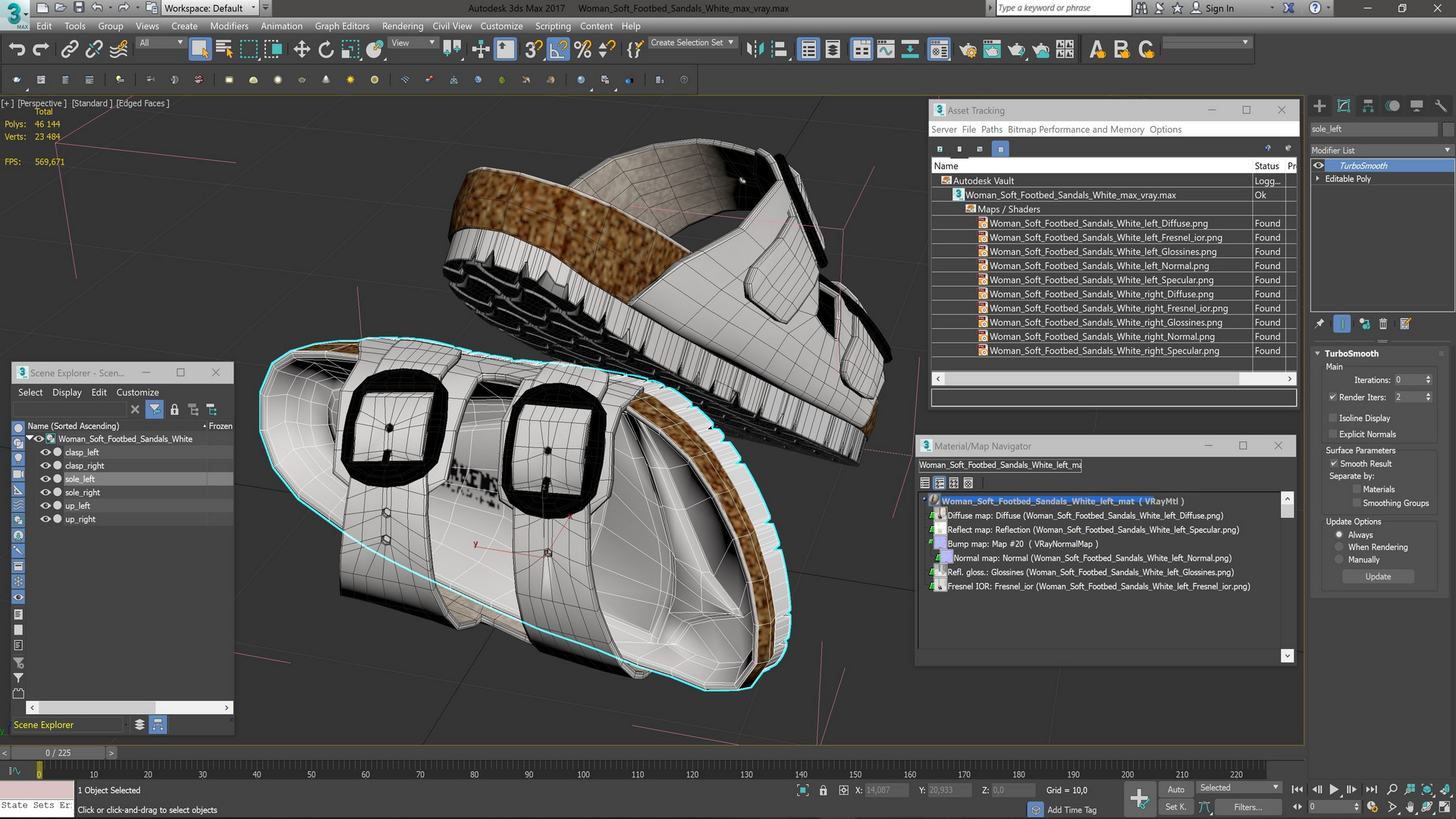Collapse Woman_Soft_Footbed_Sandals_White tree node
1456x819 pixels.
pos(30,438)
